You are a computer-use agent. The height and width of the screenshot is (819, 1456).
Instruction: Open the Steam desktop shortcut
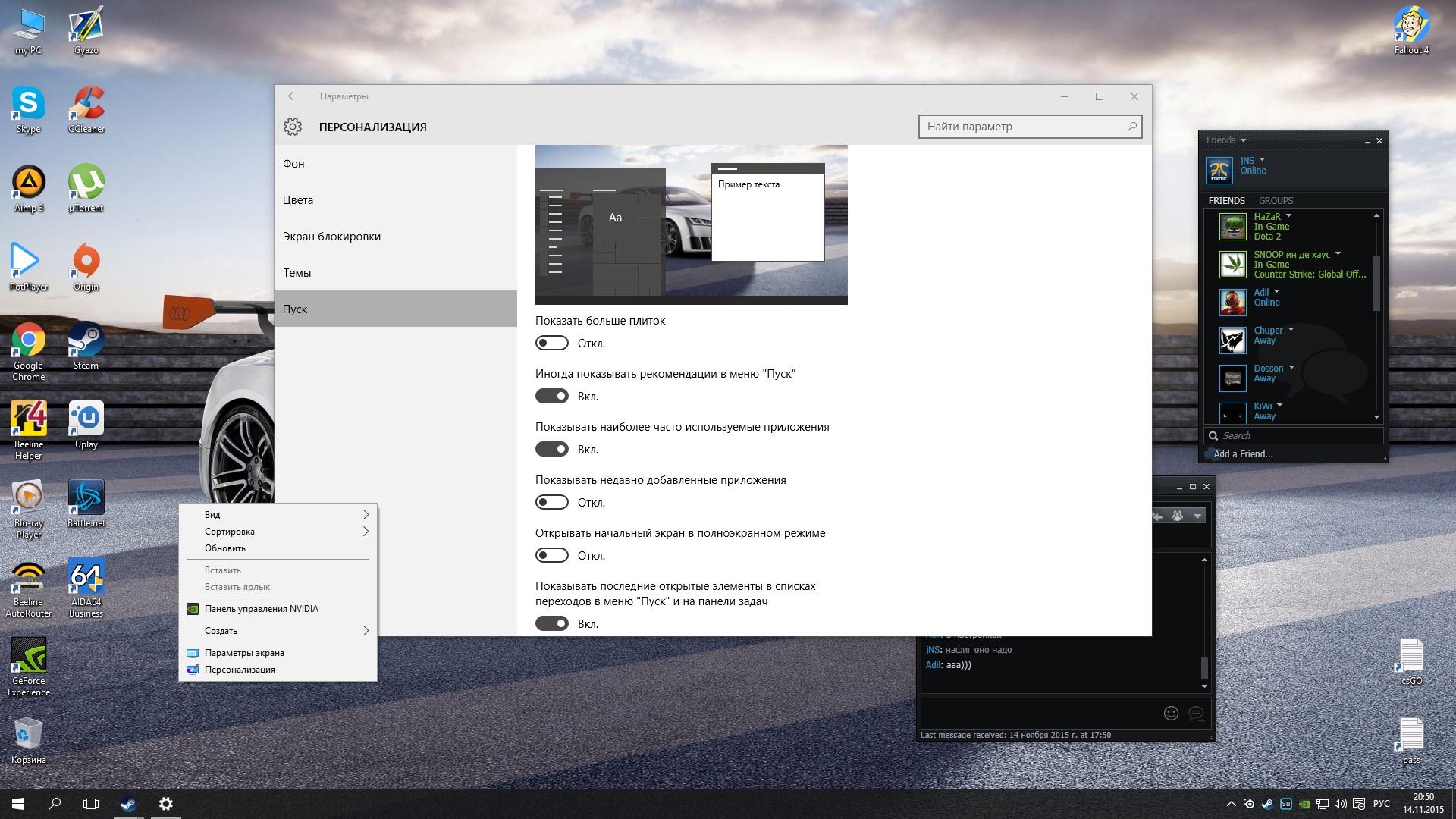click(86, 342)
